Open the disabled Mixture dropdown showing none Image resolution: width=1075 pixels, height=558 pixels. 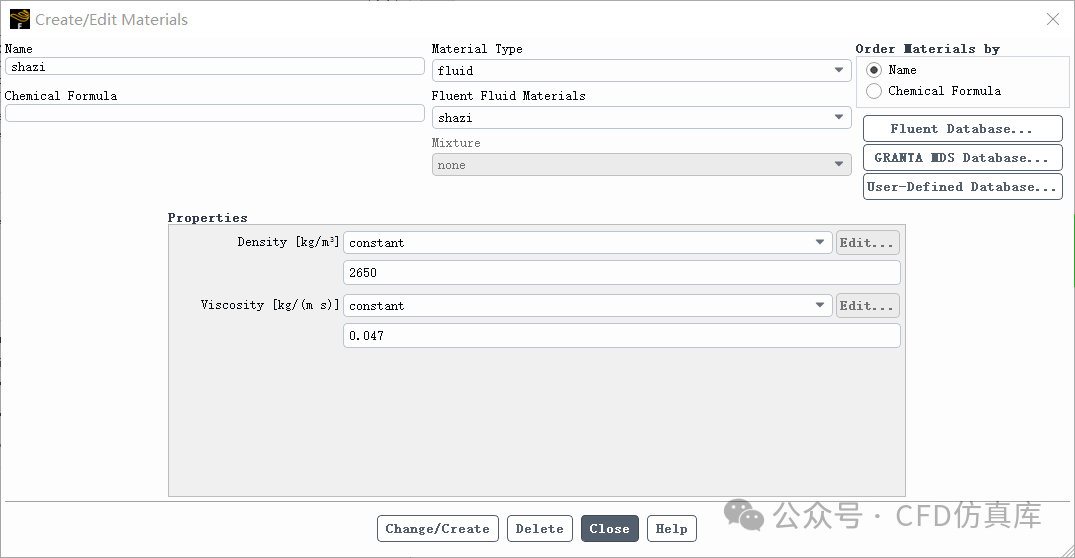pyautogui.click(x=642, y=165)
